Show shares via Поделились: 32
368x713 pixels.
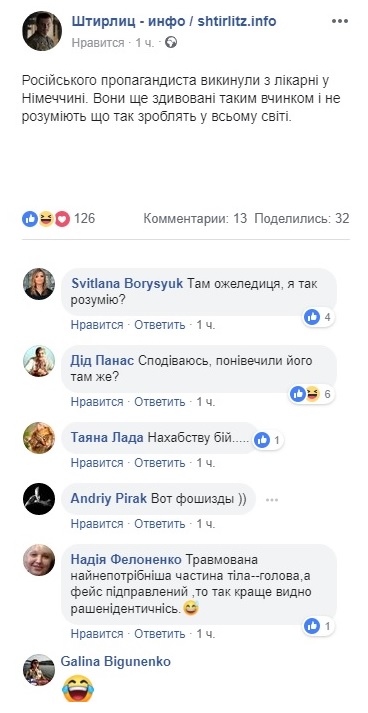(302, 219)
